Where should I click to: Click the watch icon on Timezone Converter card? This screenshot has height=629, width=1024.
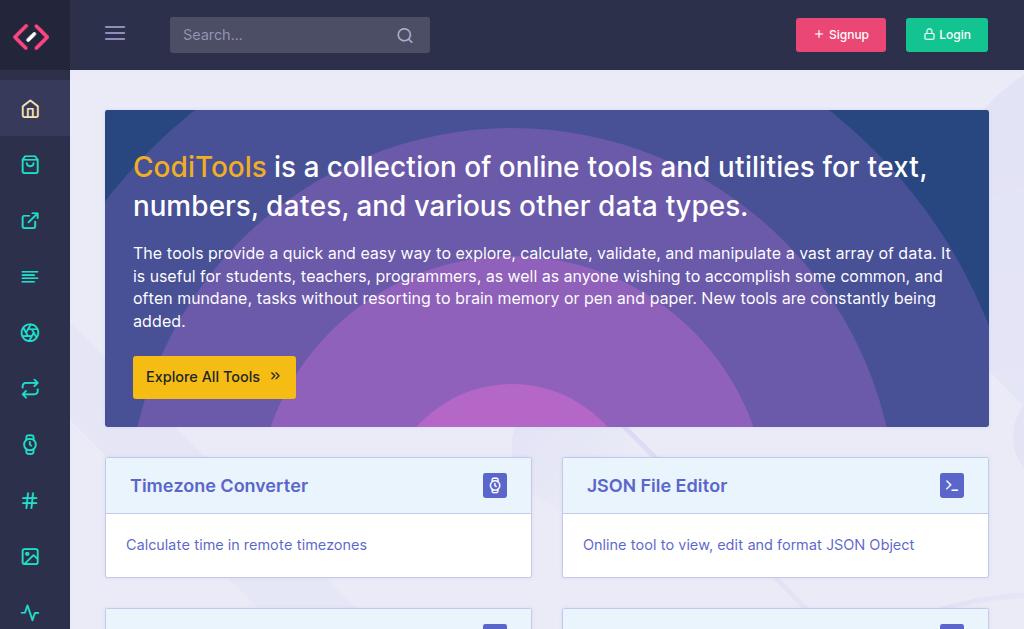tap(495, 485)
